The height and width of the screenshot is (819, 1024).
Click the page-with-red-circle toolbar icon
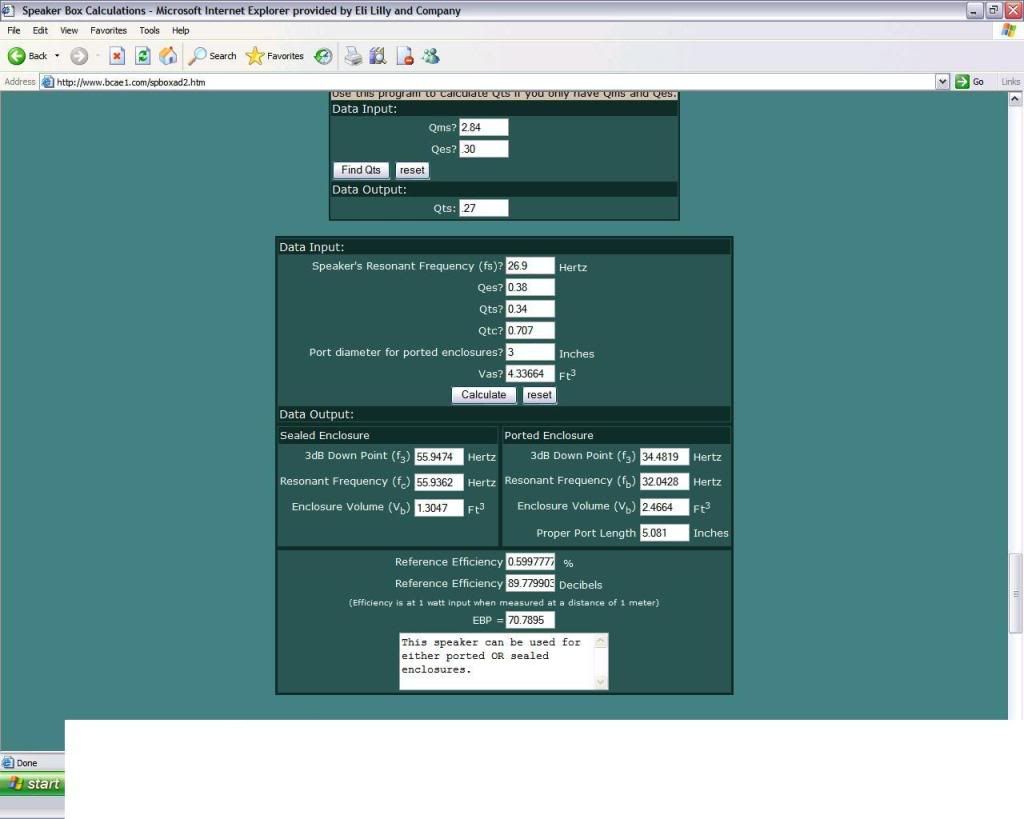coord(404,56)
